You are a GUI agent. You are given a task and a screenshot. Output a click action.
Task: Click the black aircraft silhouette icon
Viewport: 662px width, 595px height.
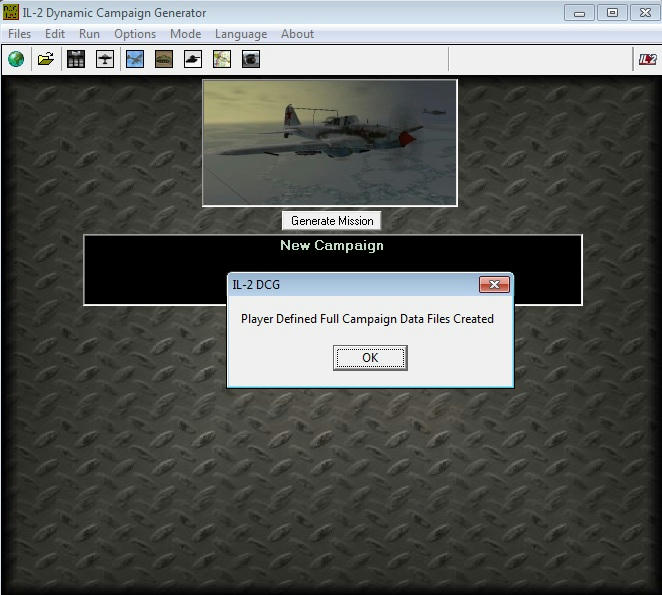coord(105,59)
